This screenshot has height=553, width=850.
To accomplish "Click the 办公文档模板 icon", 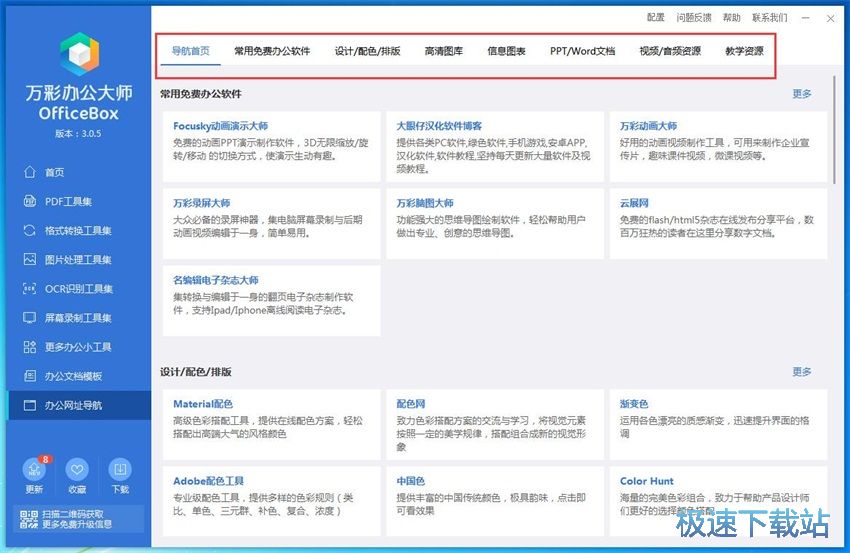I will pos(30,376).
